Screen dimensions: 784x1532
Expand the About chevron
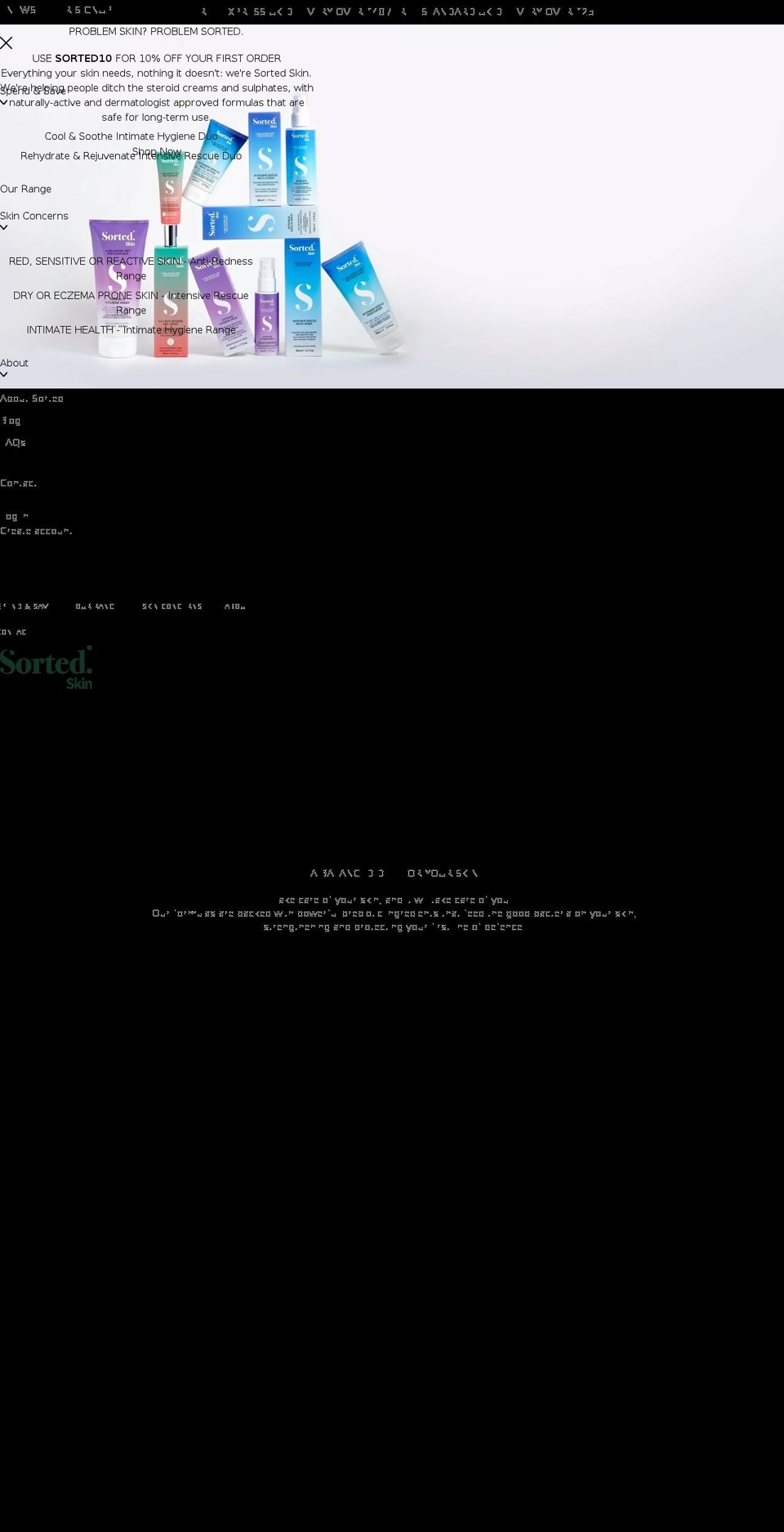coord(4,374)
